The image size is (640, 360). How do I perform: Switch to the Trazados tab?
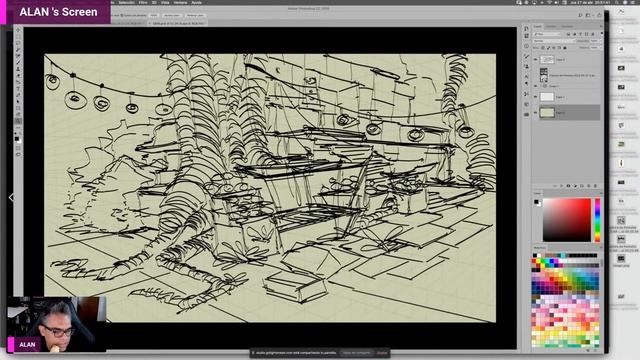point(567,27)
